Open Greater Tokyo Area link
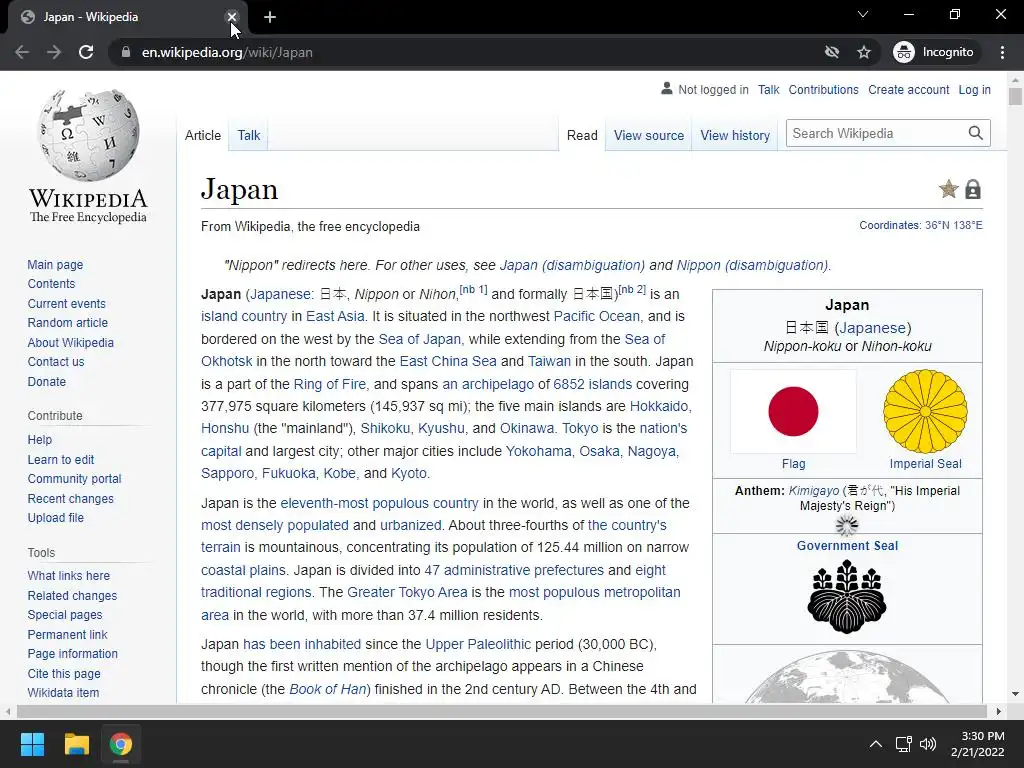The image size is (1024, 768). tap(407, 592)
